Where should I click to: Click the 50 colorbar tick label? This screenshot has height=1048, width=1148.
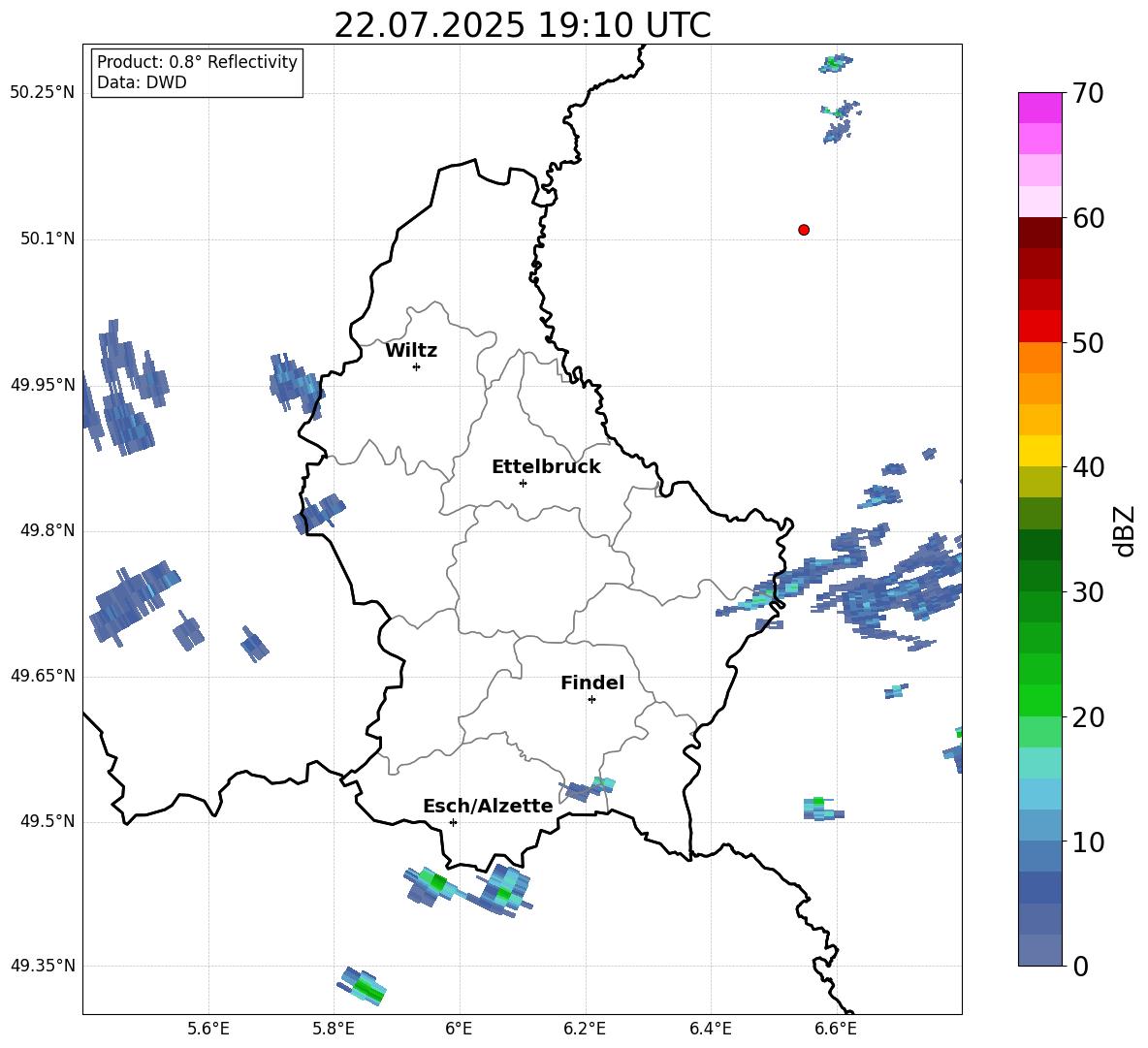1088,343
